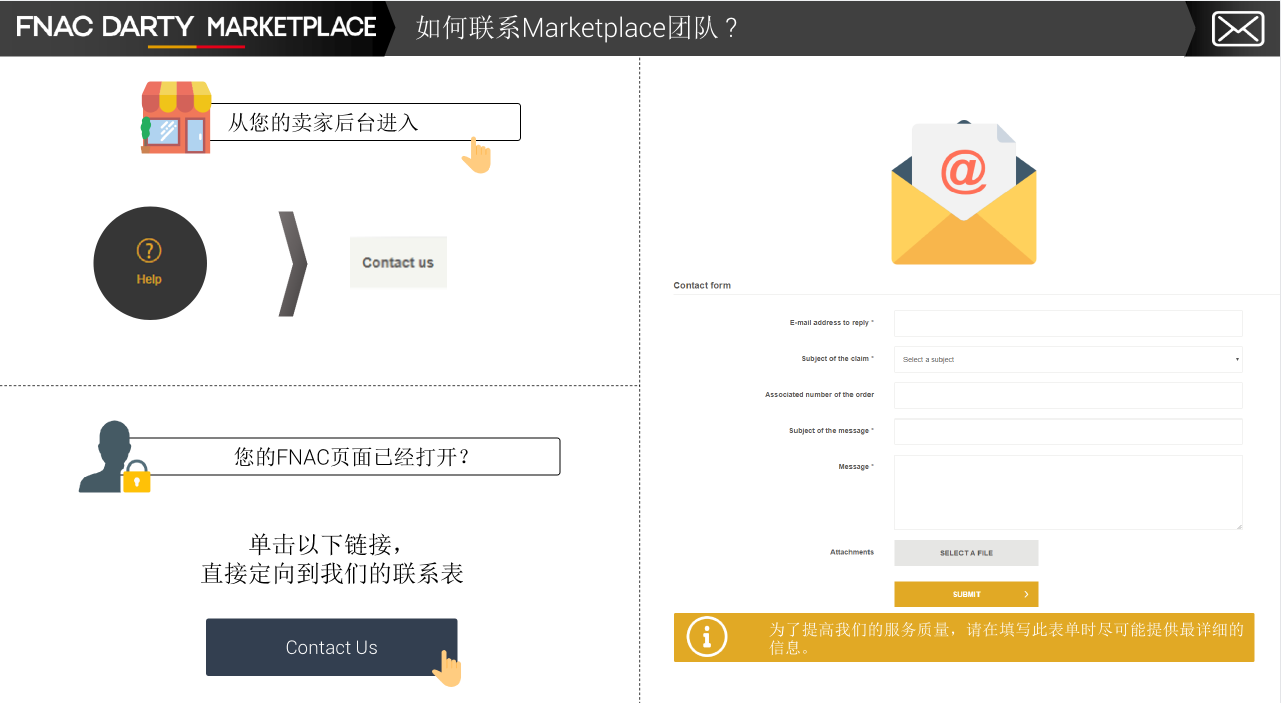The image size is (1281, 703).
Task: Click the large email @ envelope illustration
Action: tap(963, 193)
